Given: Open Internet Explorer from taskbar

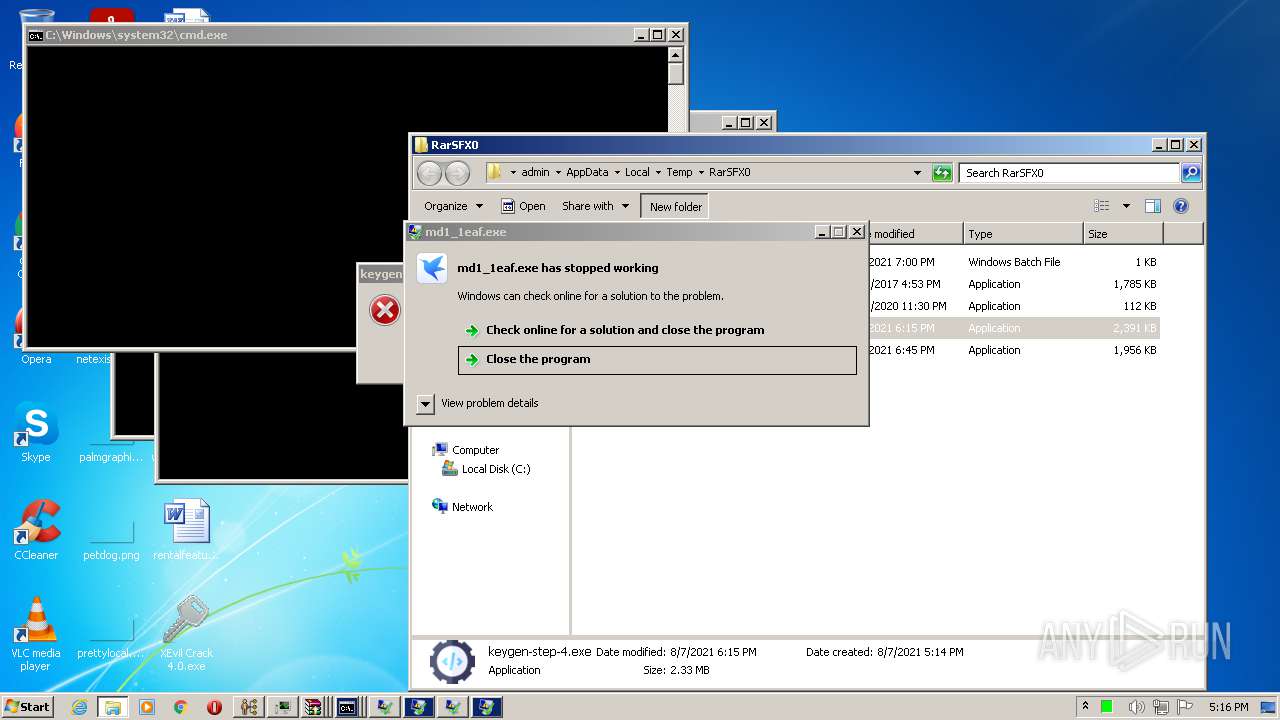Looking at the screenshot, I should tap(79, 707).
